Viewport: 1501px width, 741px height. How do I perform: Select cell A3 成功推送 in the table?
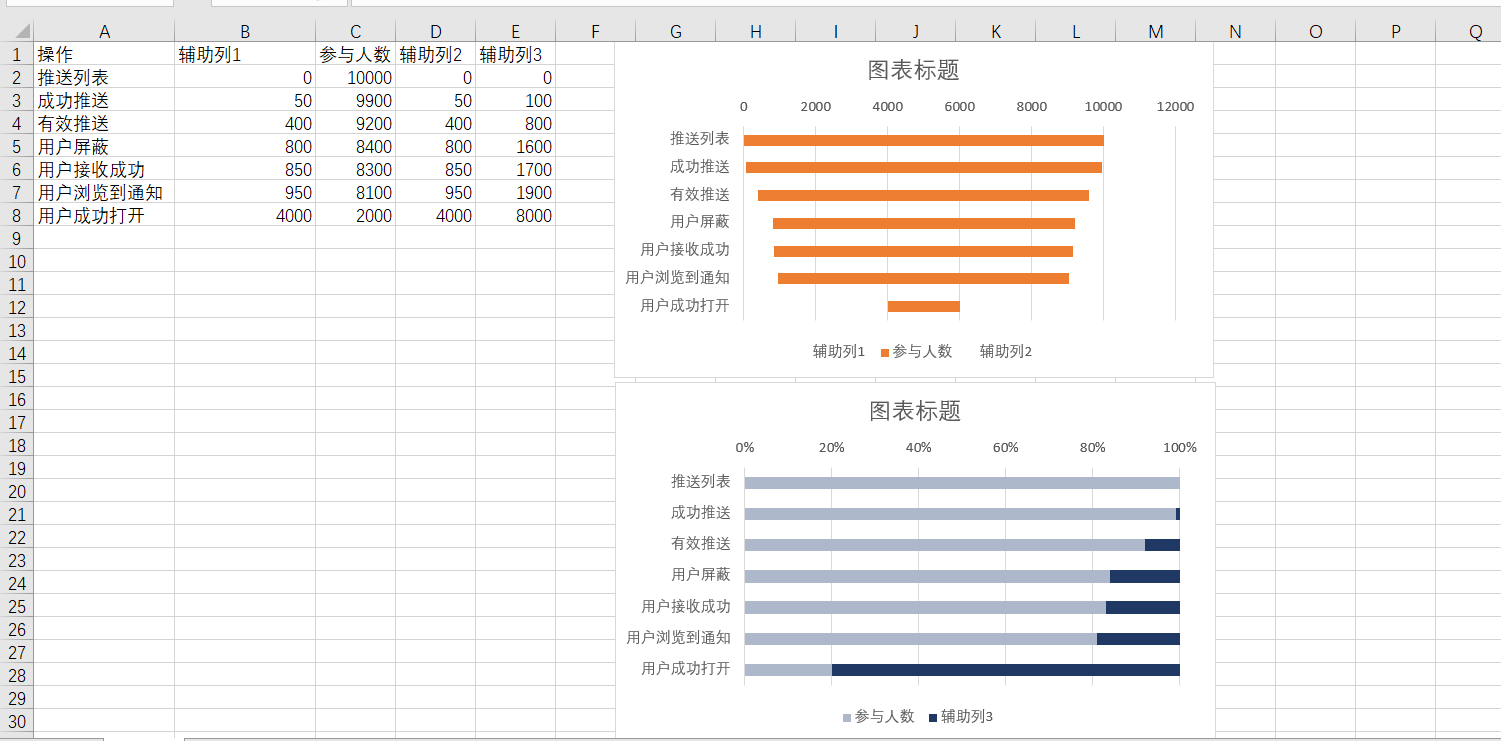click(x=104, y=100)
